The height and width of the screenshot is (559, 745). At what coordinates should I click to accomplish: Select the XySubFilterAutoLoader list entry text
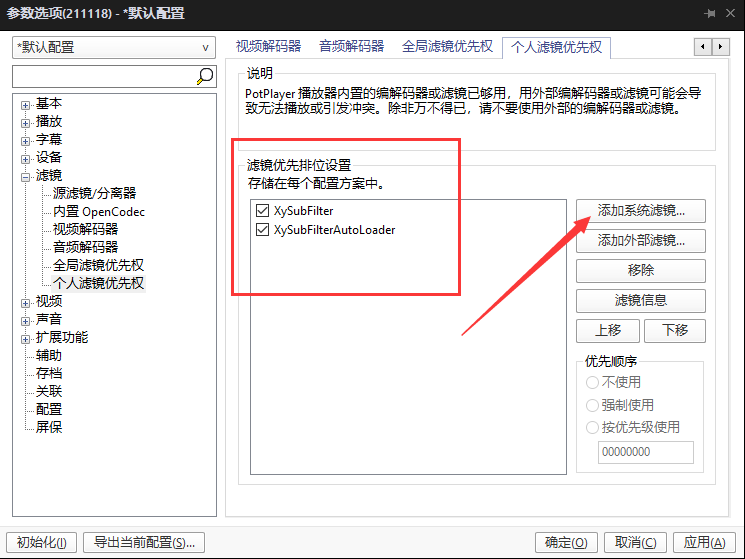click(x=334, y=230)
